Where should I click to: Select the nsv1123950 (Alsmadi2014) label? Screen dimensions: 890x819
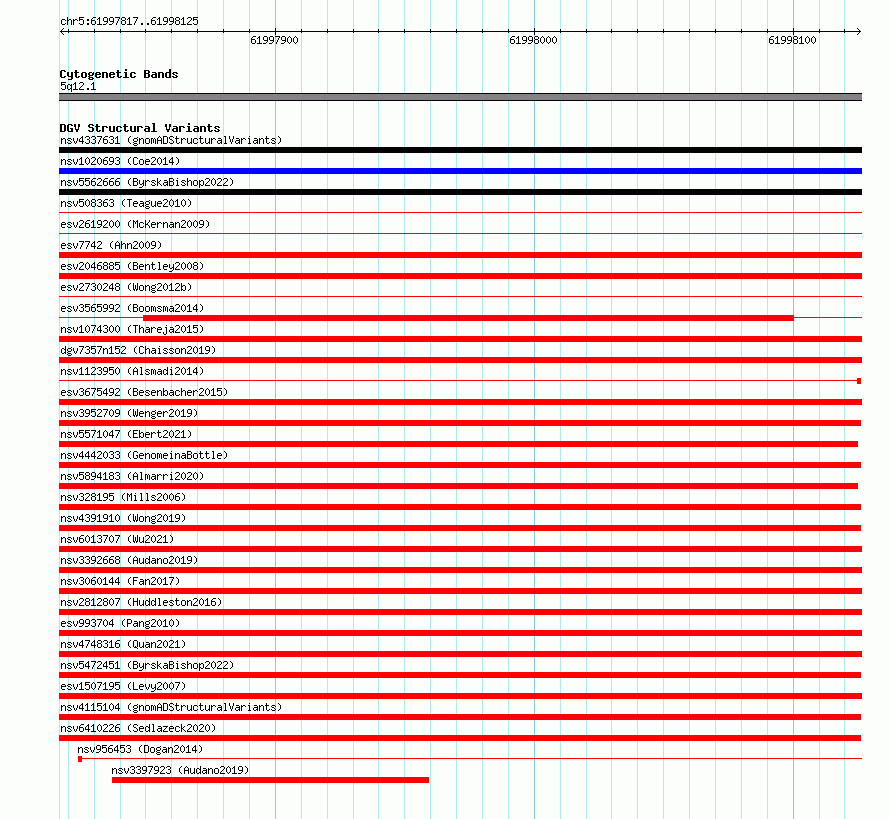[132, 371]
